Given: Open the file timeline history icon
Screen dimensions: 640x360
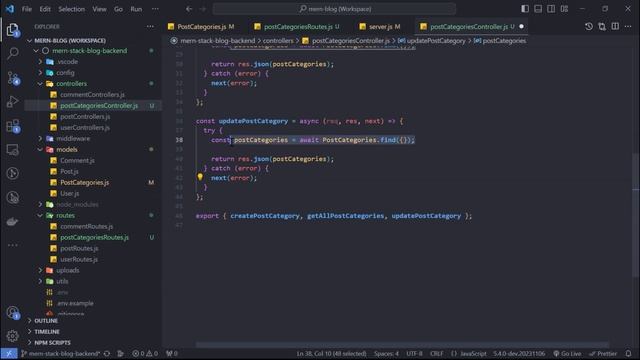Looking at the screenshot, I should [589, 27].
